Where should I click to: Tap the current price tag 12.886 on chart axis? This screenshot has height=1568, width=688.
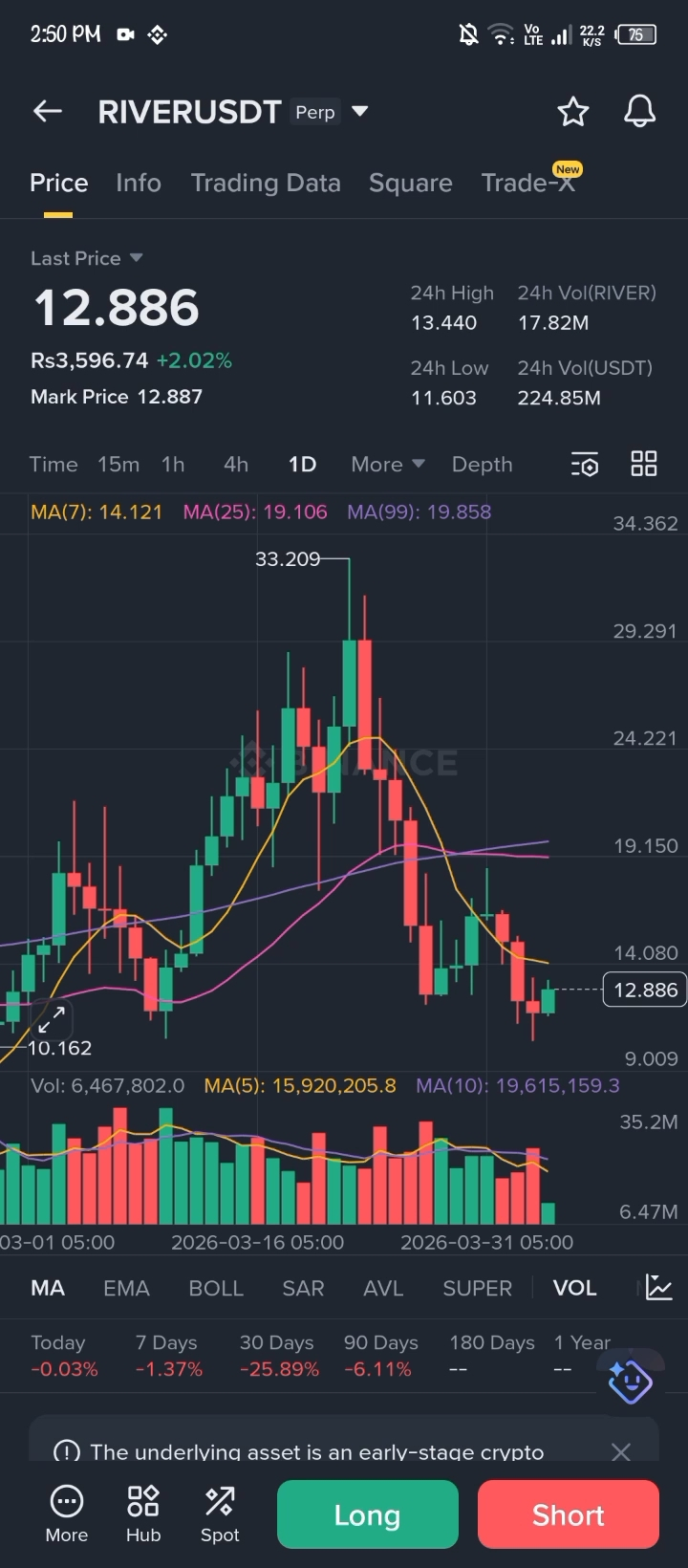point(645,990)
